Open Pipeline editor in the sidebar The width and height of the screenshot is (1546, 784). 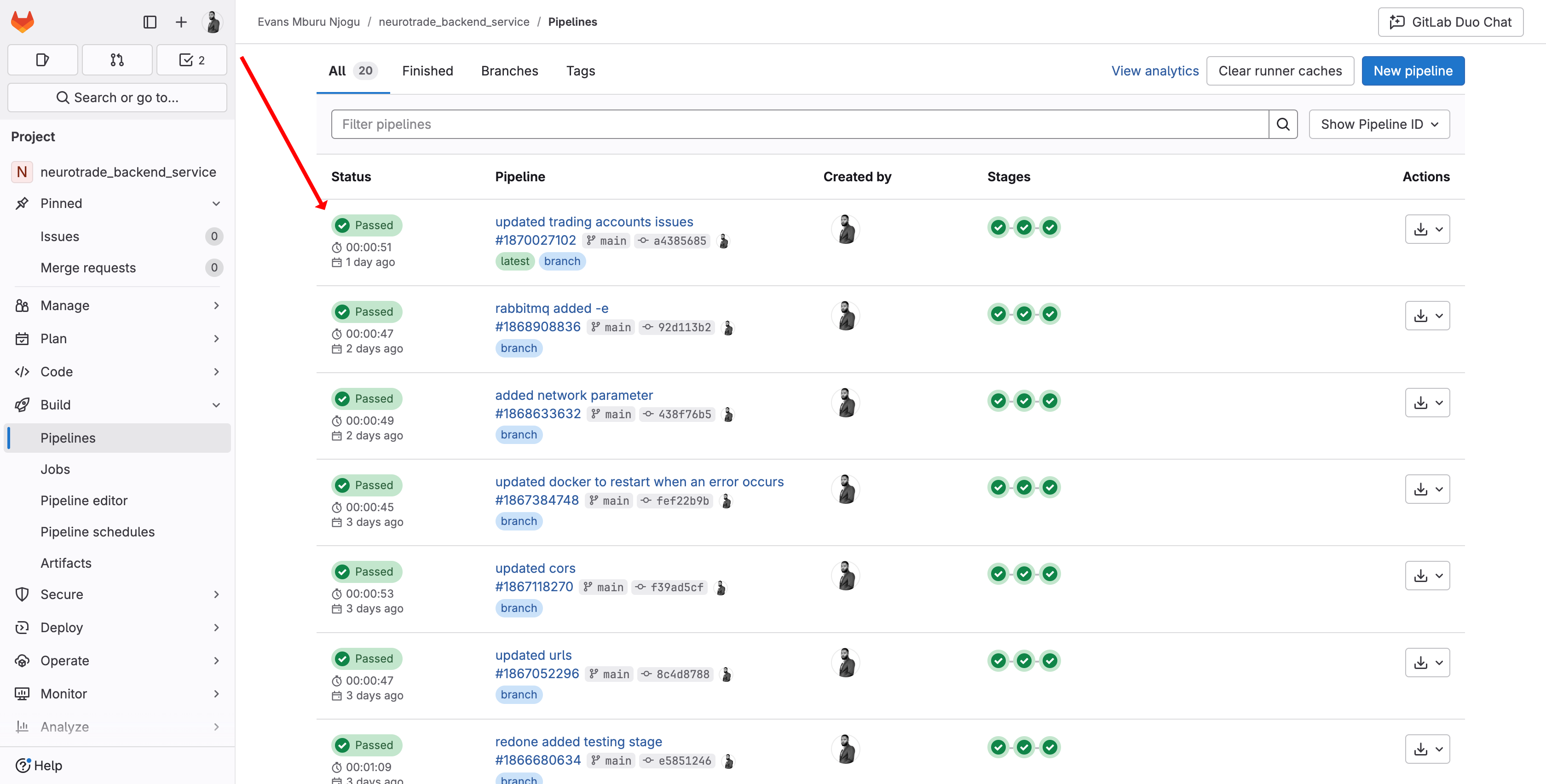click(84, 501)
